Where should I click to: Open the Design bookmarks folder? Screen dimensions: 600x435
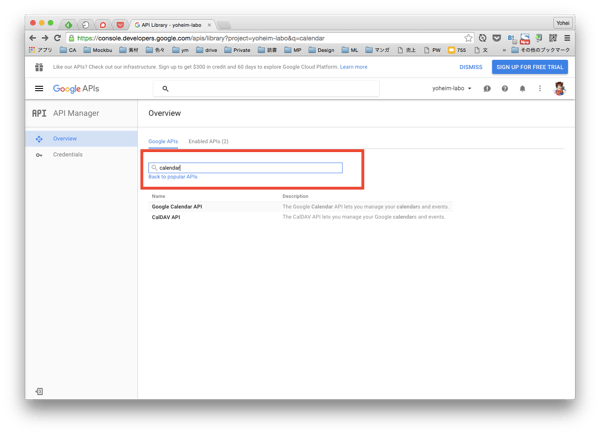(321, 50)
